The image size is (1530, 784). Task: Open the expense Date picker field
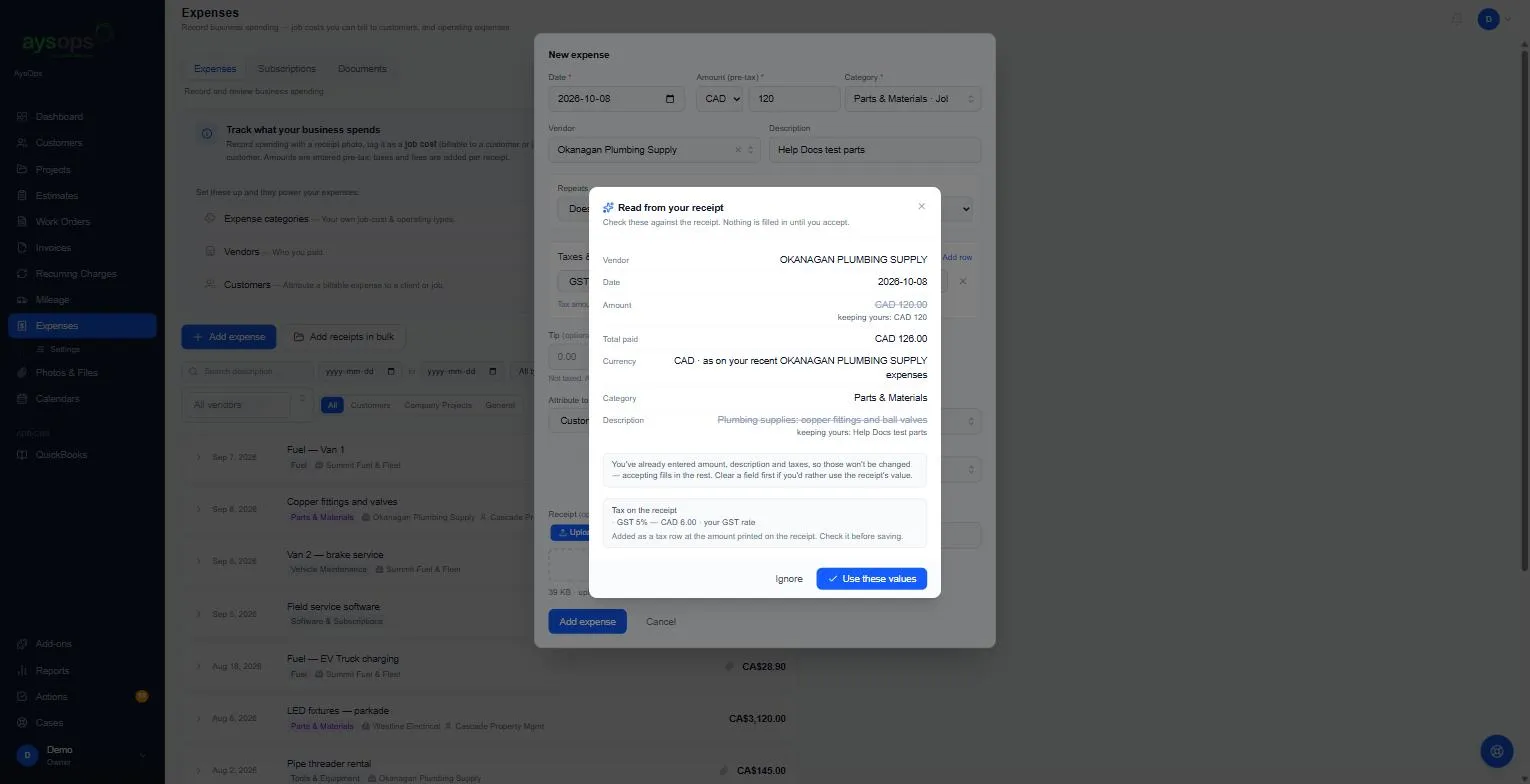pos(616,99)
